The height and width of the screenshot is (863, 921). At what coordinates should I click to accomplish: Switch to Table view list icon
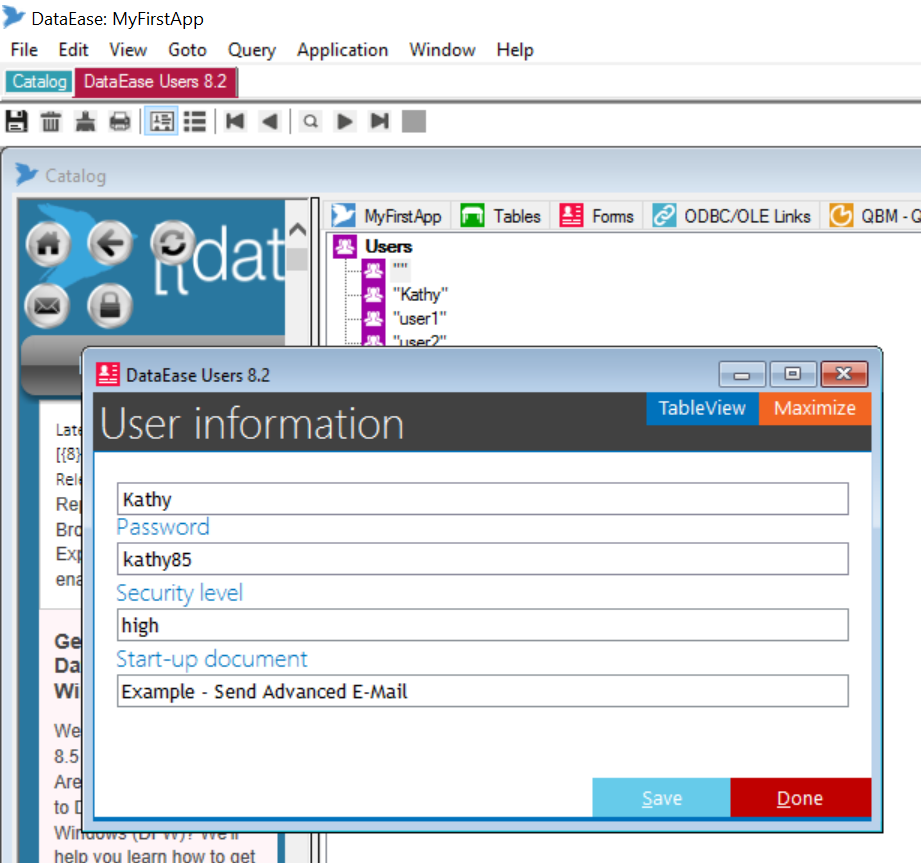(195, 122)
